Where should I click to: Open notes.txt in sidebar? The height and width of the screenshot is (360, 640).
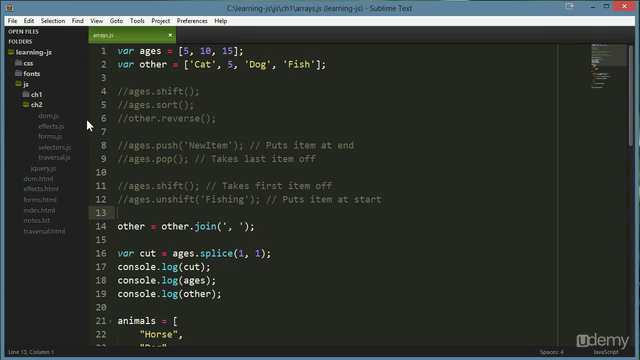(x=36, y=220)
